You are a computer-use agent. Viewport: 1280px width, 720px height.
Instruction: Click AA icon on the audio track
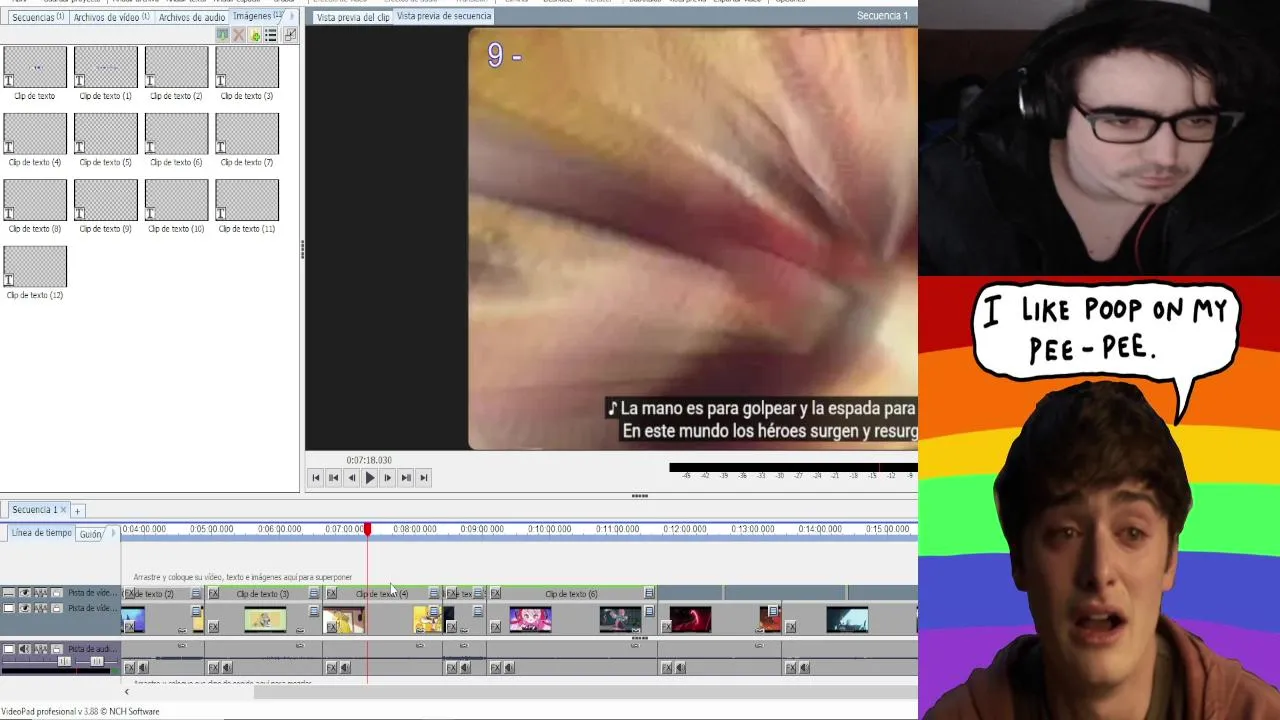point(41,649)
